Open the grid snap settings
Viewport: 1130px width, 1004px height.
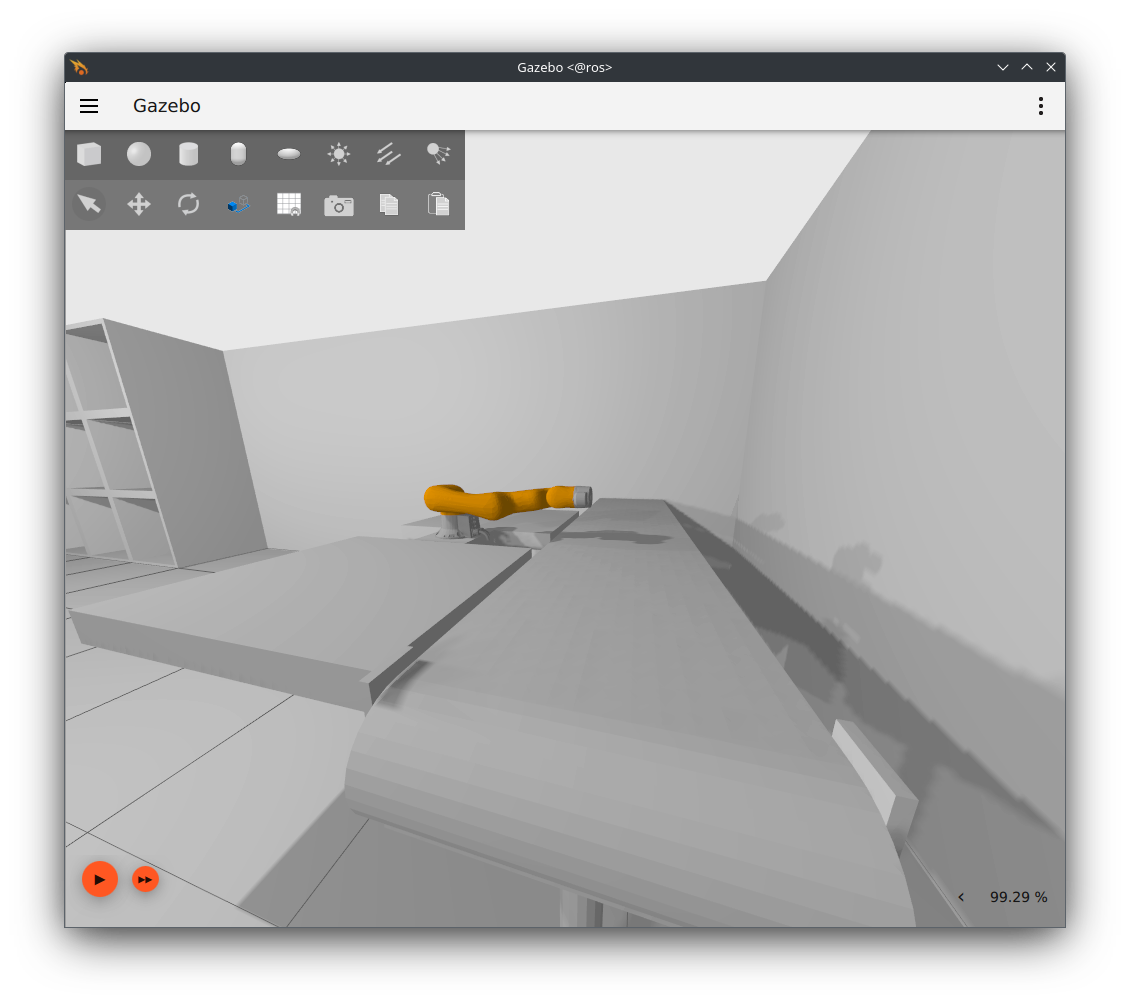click(x=289, y=204)
